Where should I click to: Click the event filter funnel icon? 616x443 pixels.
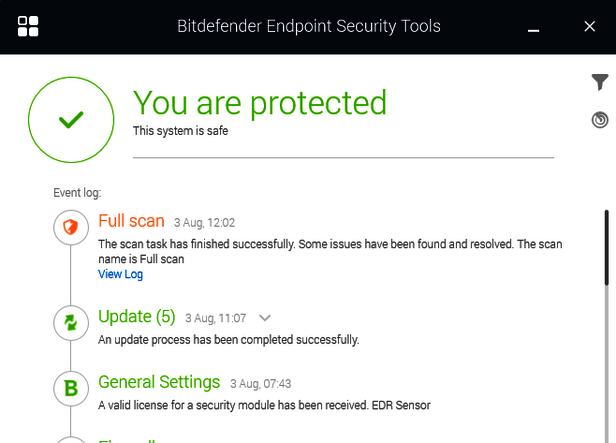tap(599, 83)
